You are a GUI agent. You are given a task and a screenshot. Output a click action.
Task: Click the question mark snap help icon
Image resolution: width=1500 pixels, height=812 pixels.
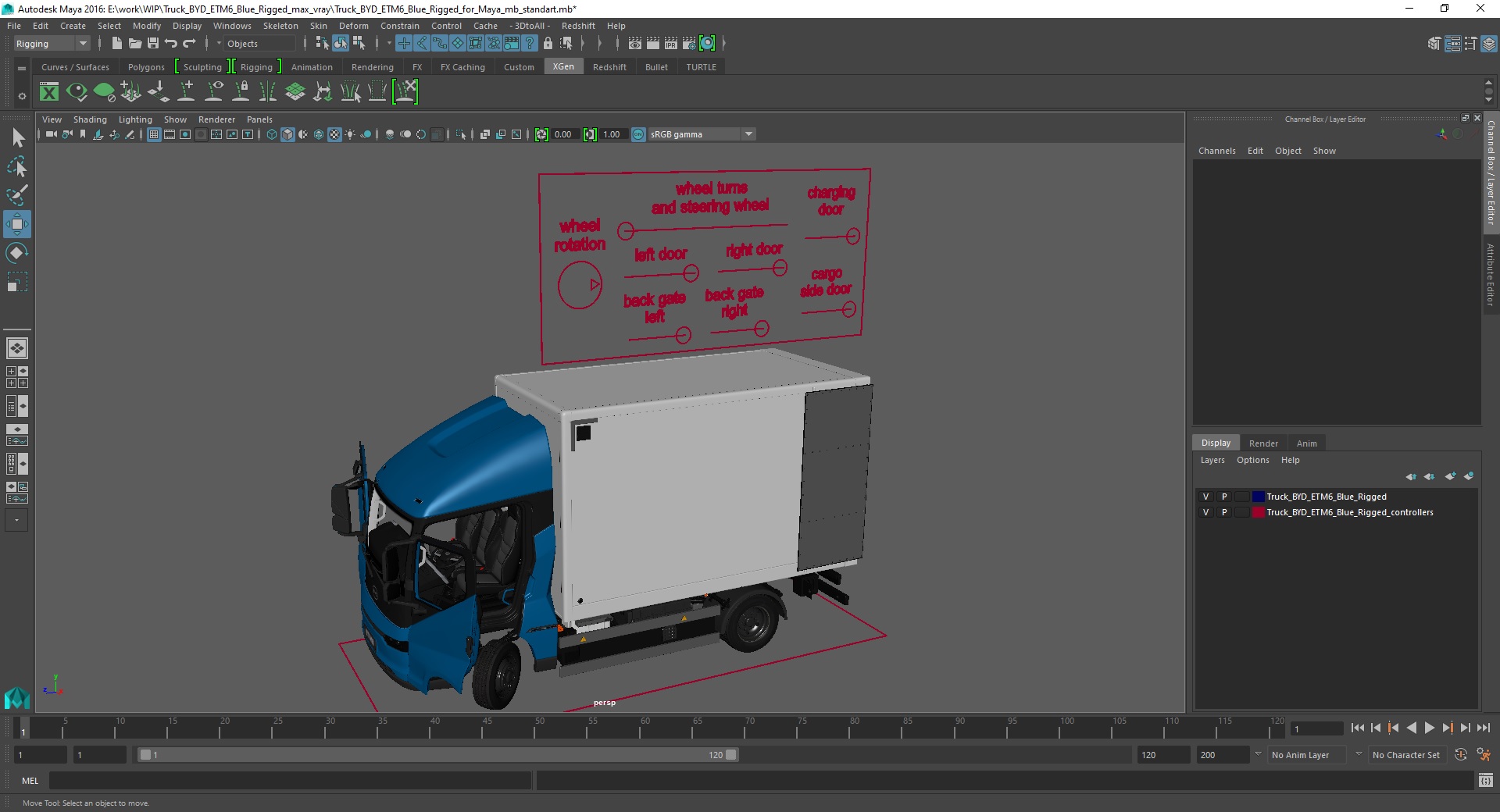(x=530, y=44)
